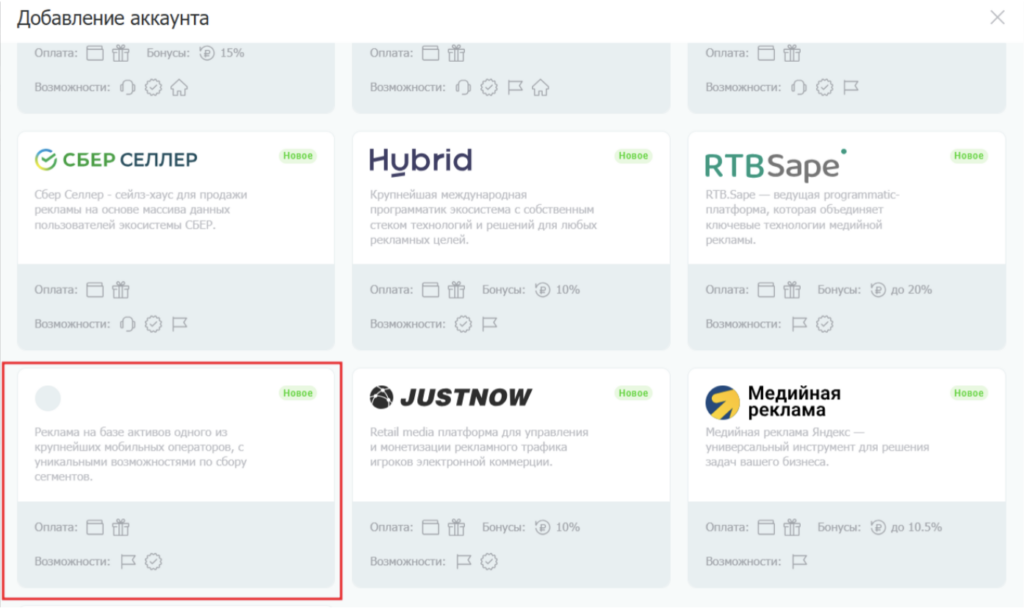
Task: Click bank card payment icon in RTBSape card
Action: [766, 289]
